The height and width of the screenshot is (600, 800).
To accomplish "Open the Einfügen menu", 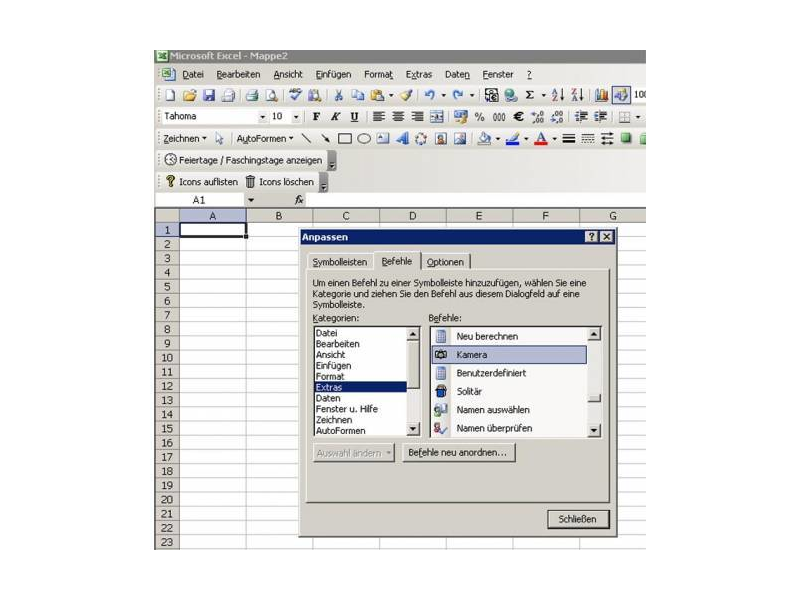I will click(x=333, y=74).
